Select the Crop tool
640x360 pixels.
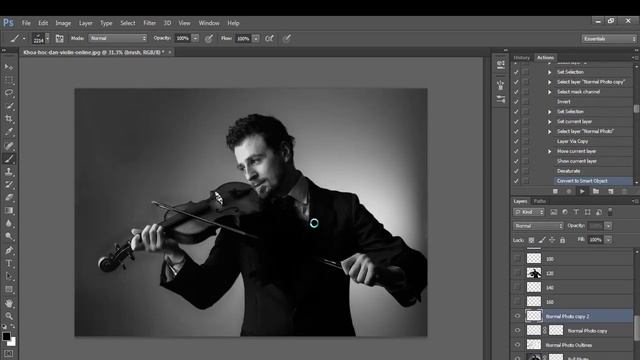click(9, 119)
